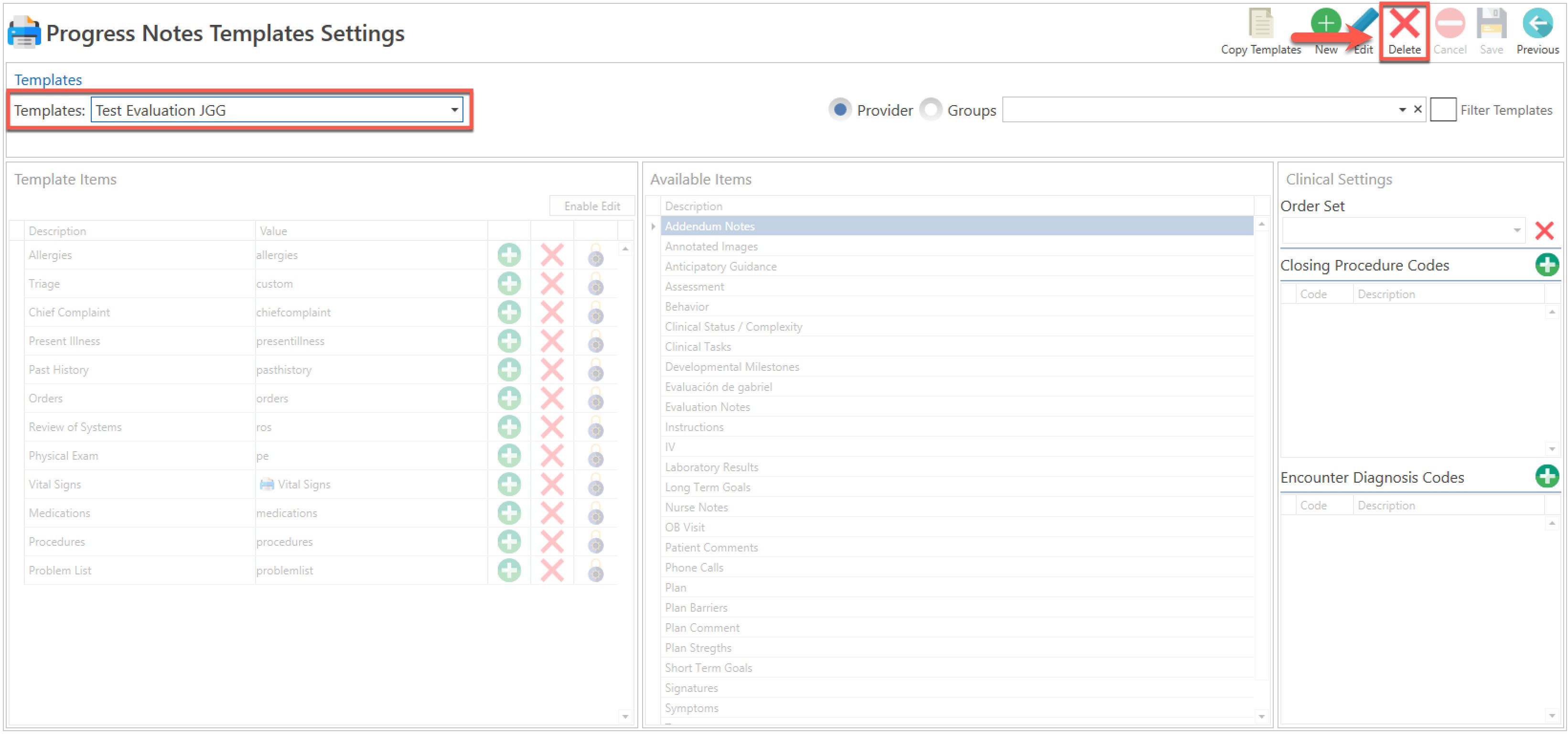1568x735 pixels.
Task: Select Addendum Notes in Available Items
Action: (x=709, y=227)
